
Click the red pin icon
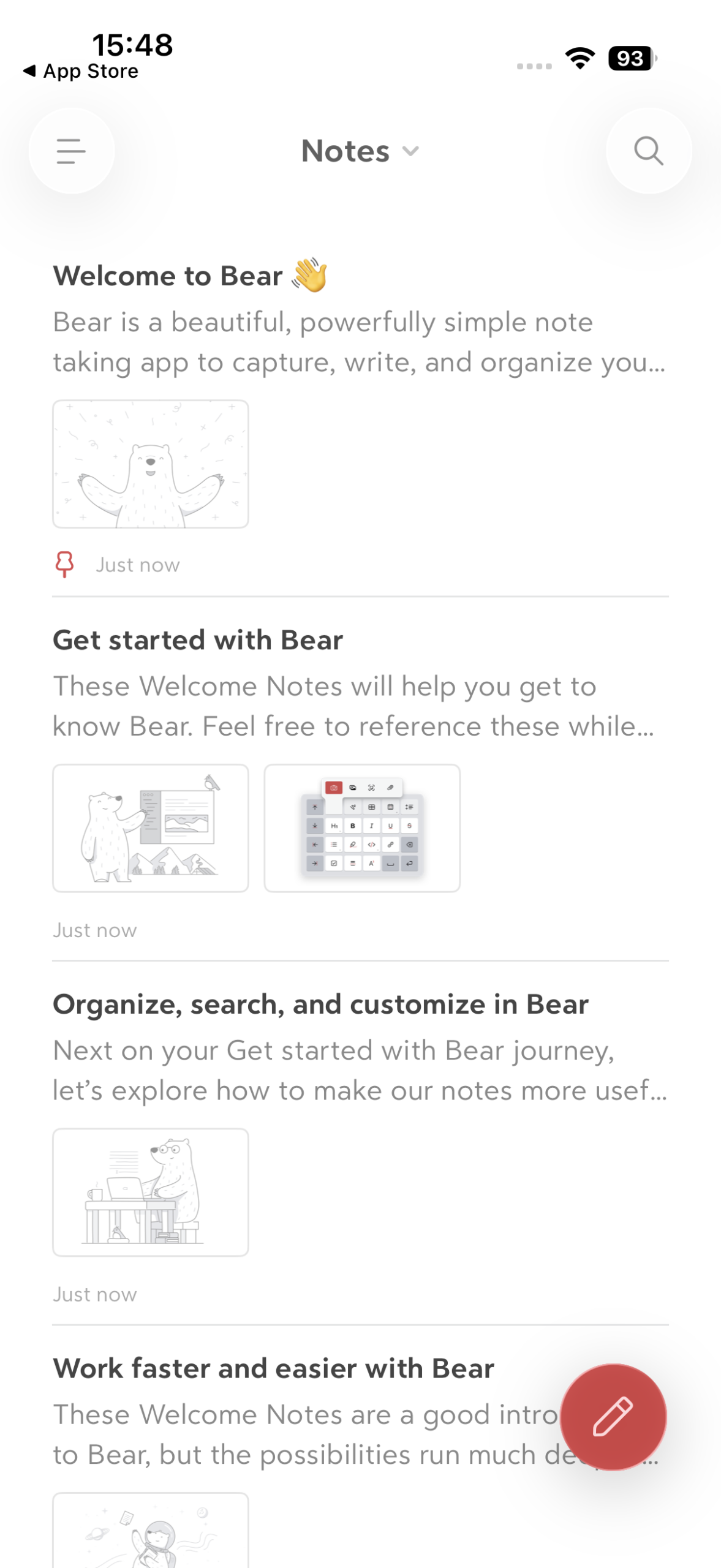[x=64, y=563]
